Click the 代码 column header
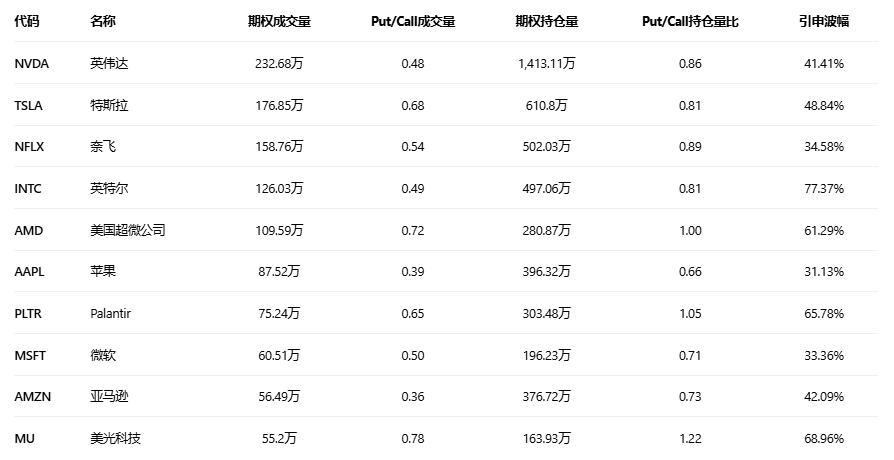The height and width of the screenshot is (460, 894). 27,21
